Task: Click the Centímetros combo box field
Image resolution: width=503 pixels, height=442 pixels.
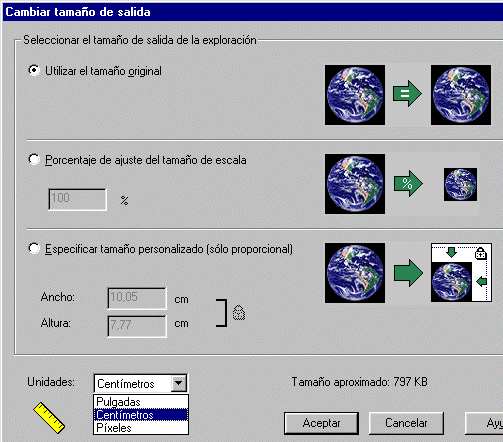Action: pos(141,383)
